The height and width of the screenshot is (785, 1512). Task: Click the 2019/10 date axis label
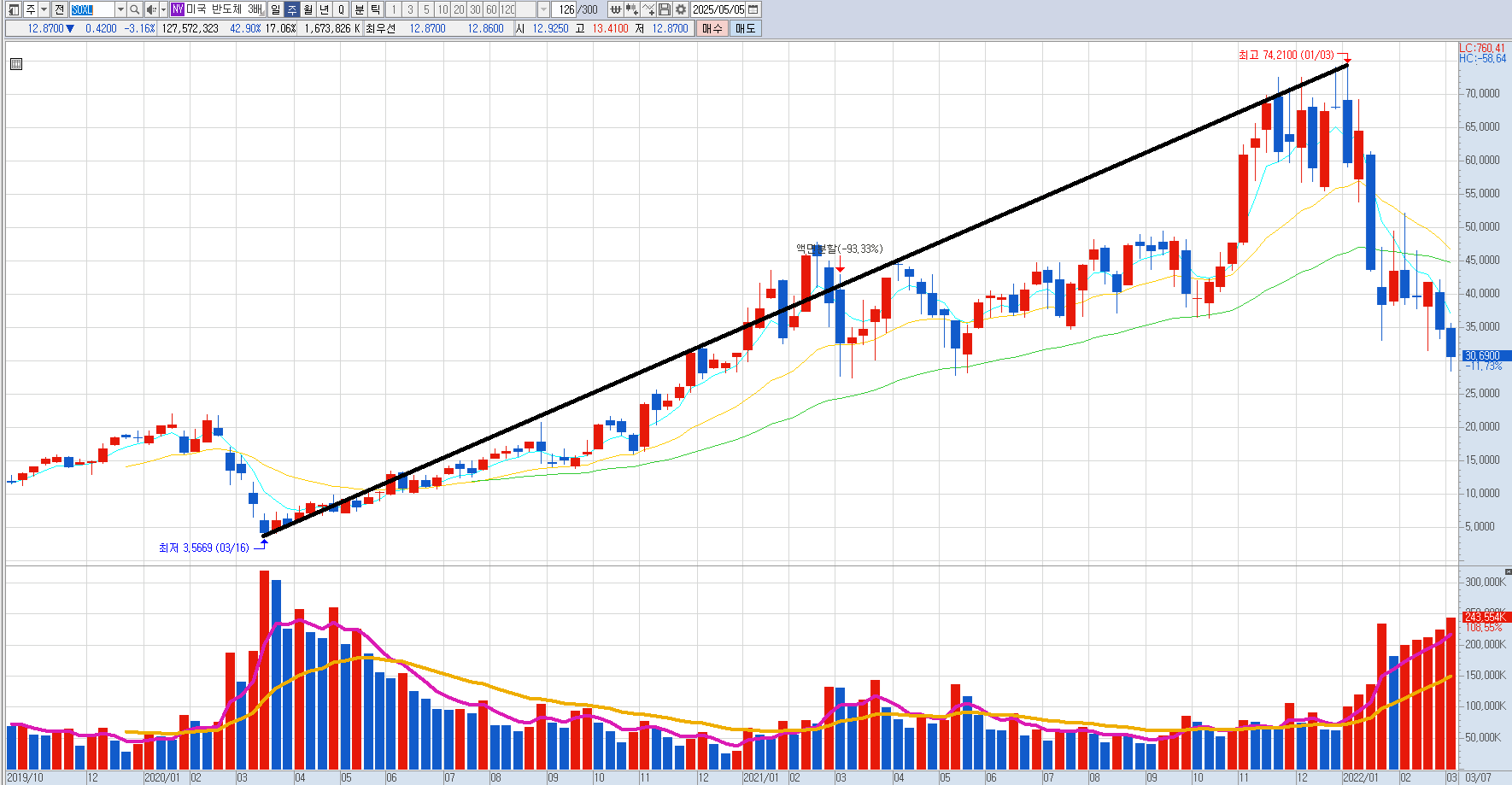click(x=25, y=777)
